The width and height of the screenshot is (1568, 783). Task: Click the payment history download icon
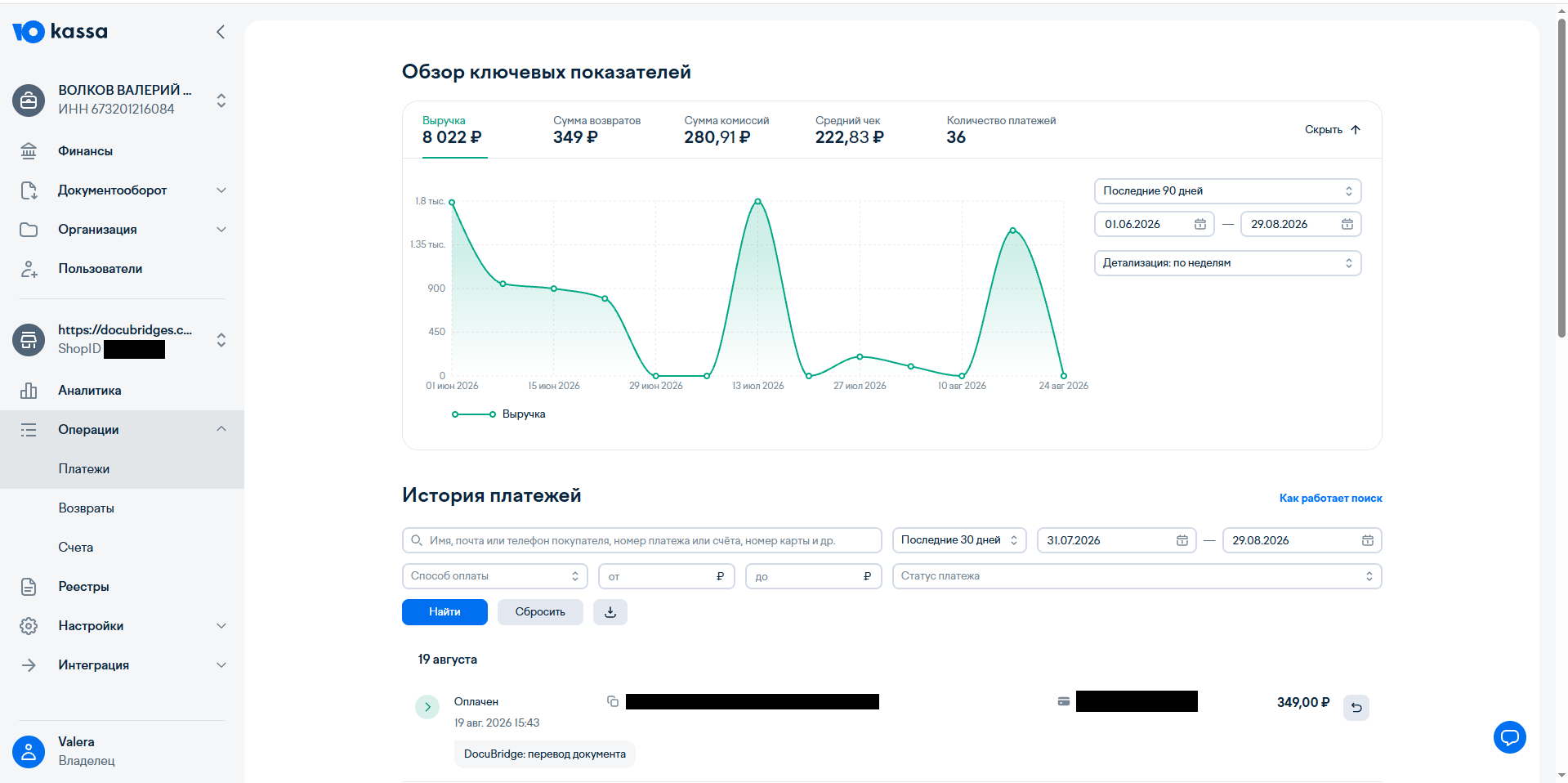point(610,612)
